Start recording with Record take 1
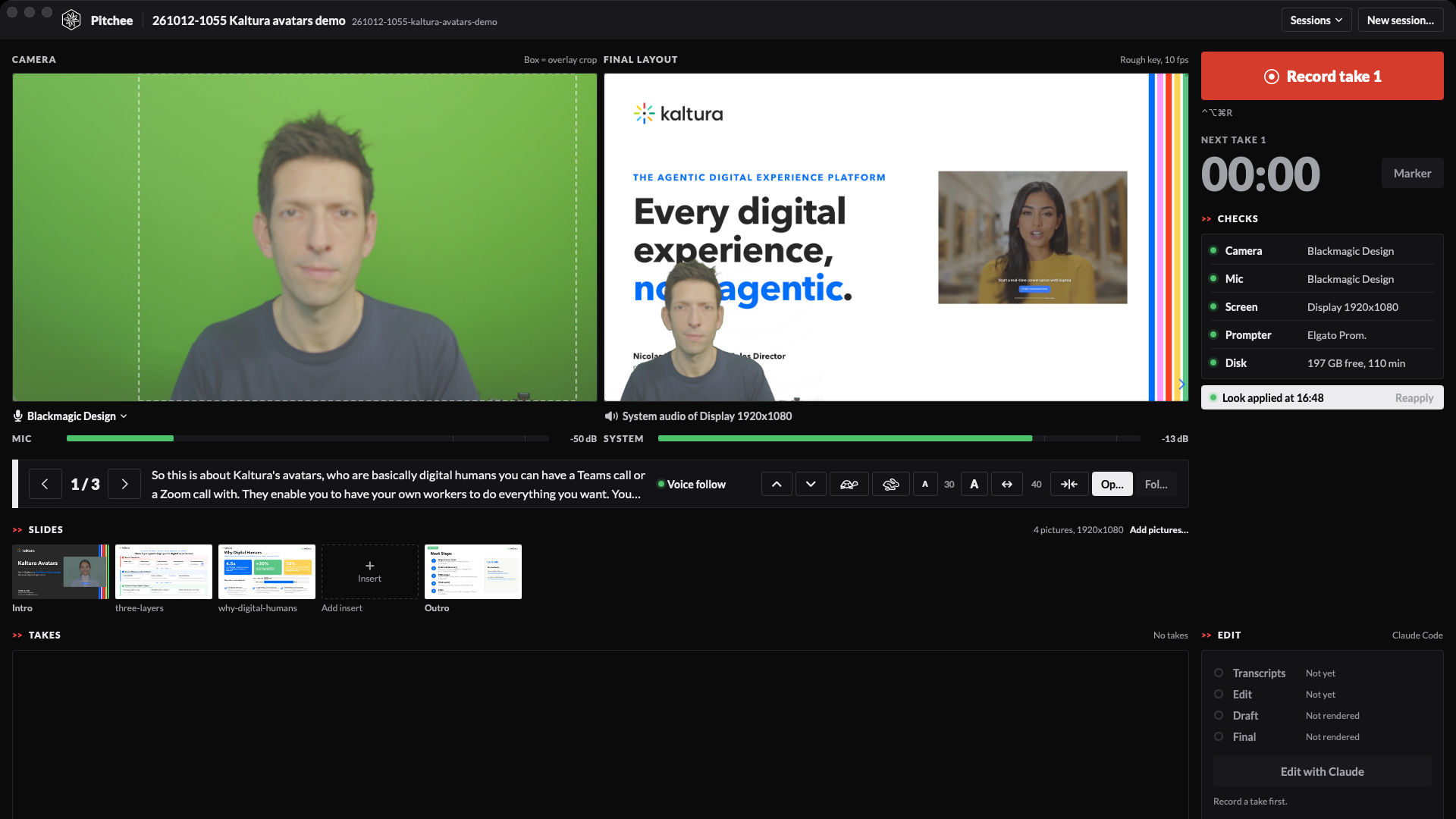The image size is (1456, 819). point(1322,76)
